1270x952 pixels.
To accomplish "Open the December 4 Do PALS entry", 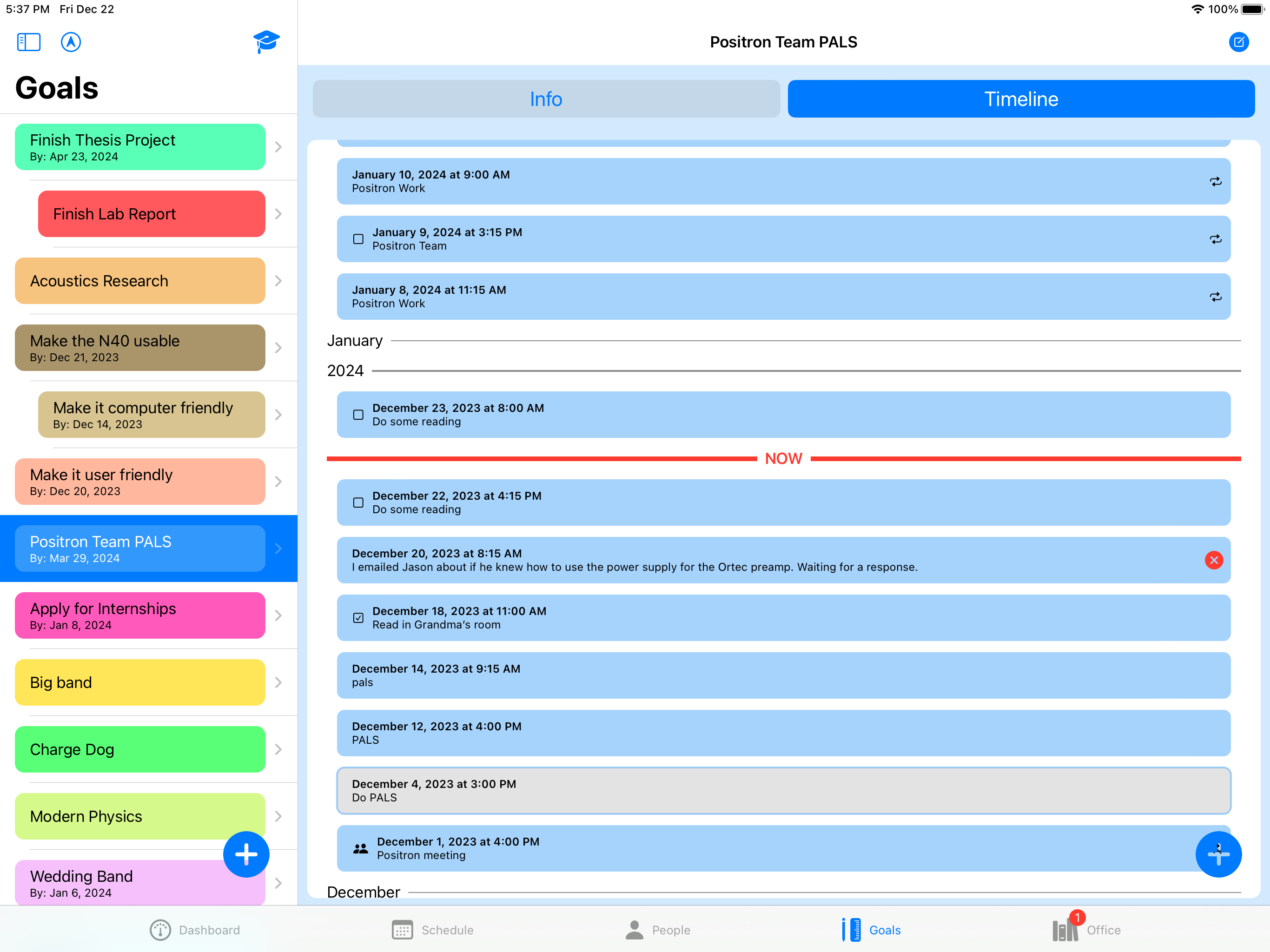I will coord(784,791).
